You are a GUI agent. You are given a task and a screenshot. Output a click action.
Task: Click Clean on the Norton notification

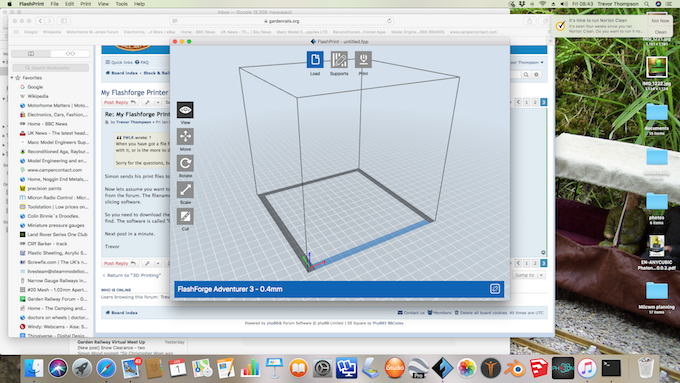click(660, 32)
